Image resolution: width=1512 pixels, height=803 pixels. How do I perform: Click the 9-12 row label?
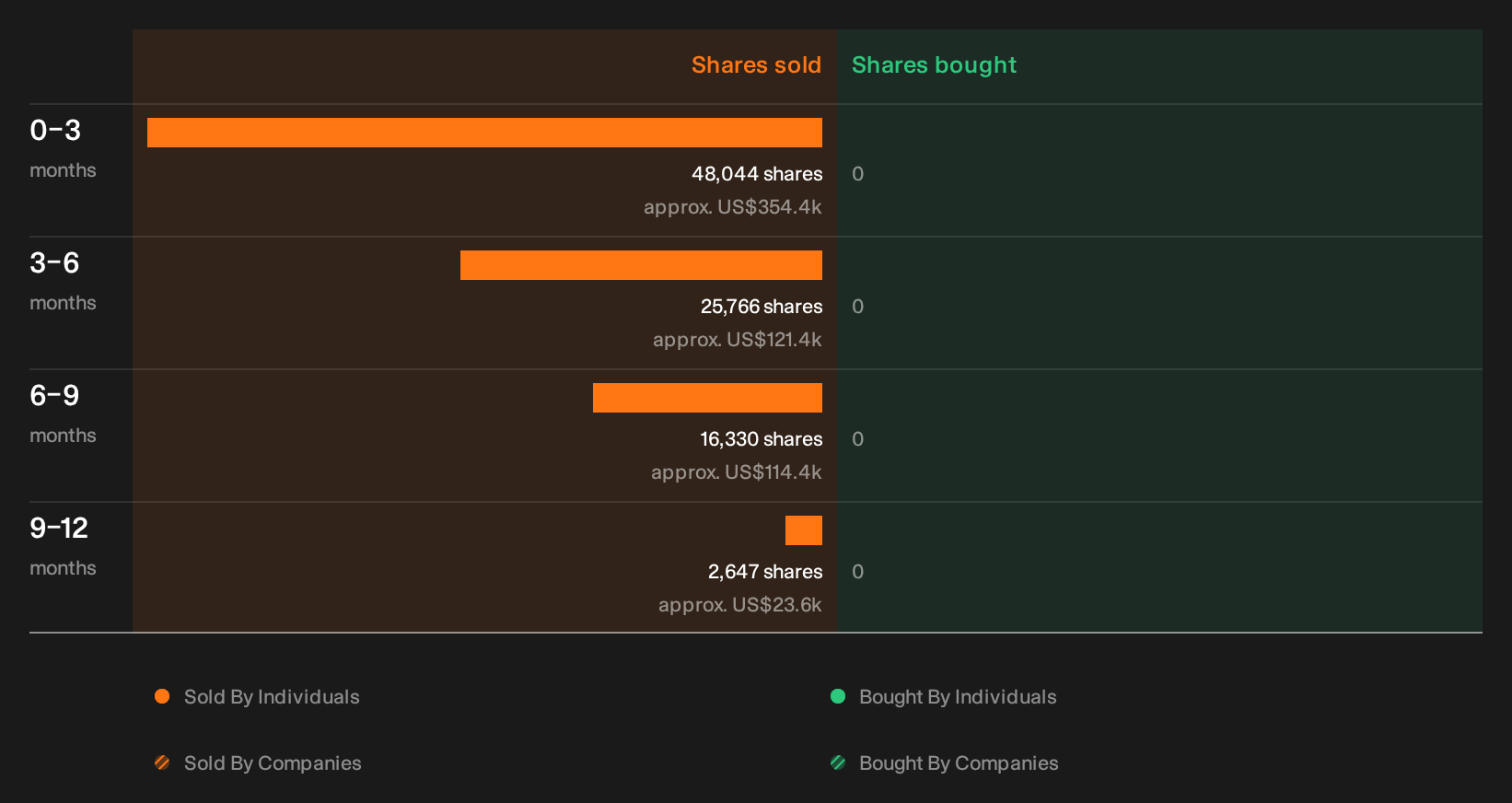click(x=59, y=529)
